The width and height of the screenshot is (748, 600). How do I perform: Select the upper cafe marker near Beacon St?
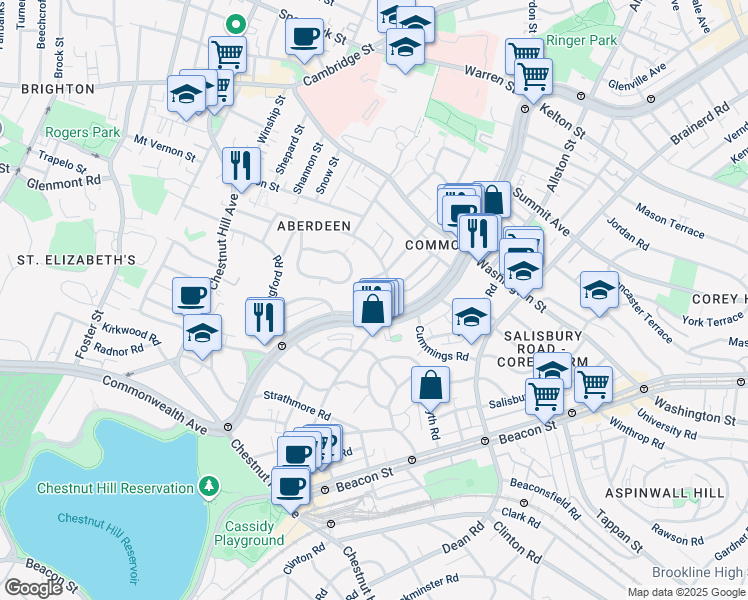[x=296, y=453]
